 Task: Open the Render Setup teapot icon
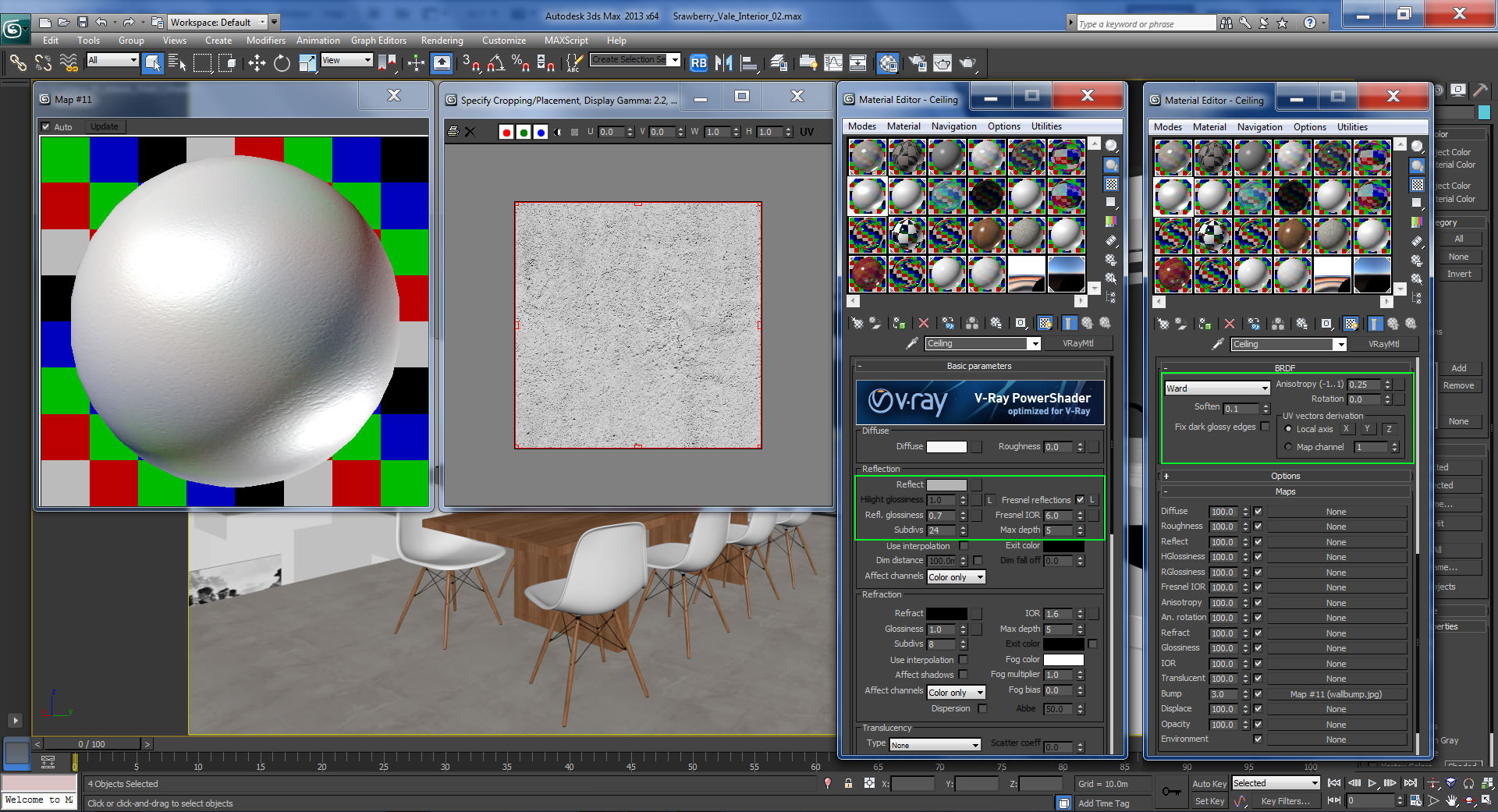tap(918, 63)
